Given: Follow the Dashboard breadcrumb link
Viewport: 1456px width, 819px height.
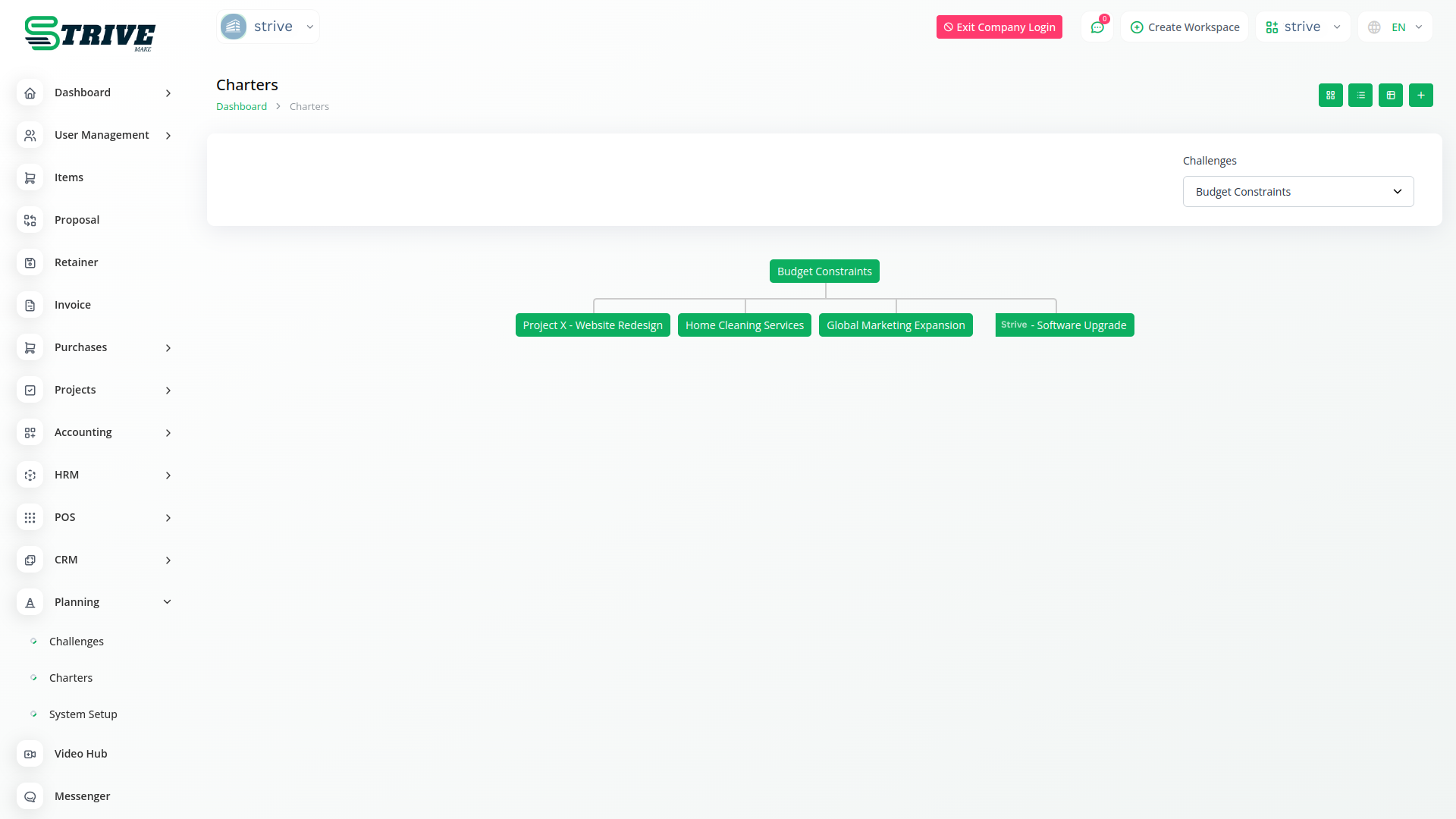Looking at the screenshot, I should click(241, 107).
